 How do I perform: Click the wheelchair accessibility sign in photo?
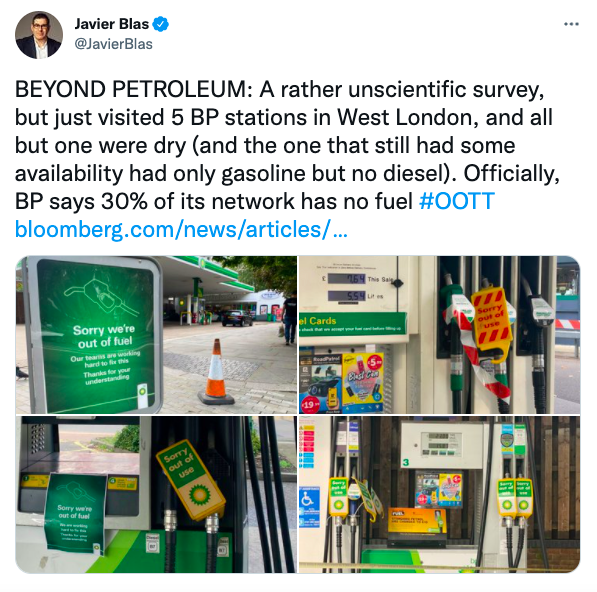click(309, 500)
